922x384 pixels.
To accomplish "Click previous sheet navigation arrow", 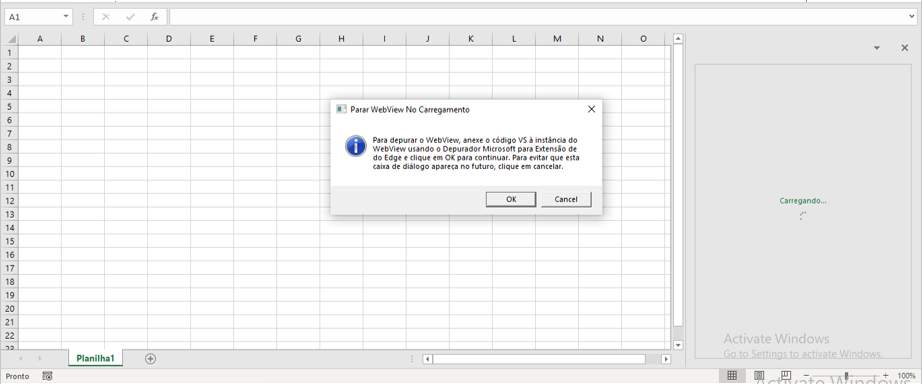I will pos(21,358).
